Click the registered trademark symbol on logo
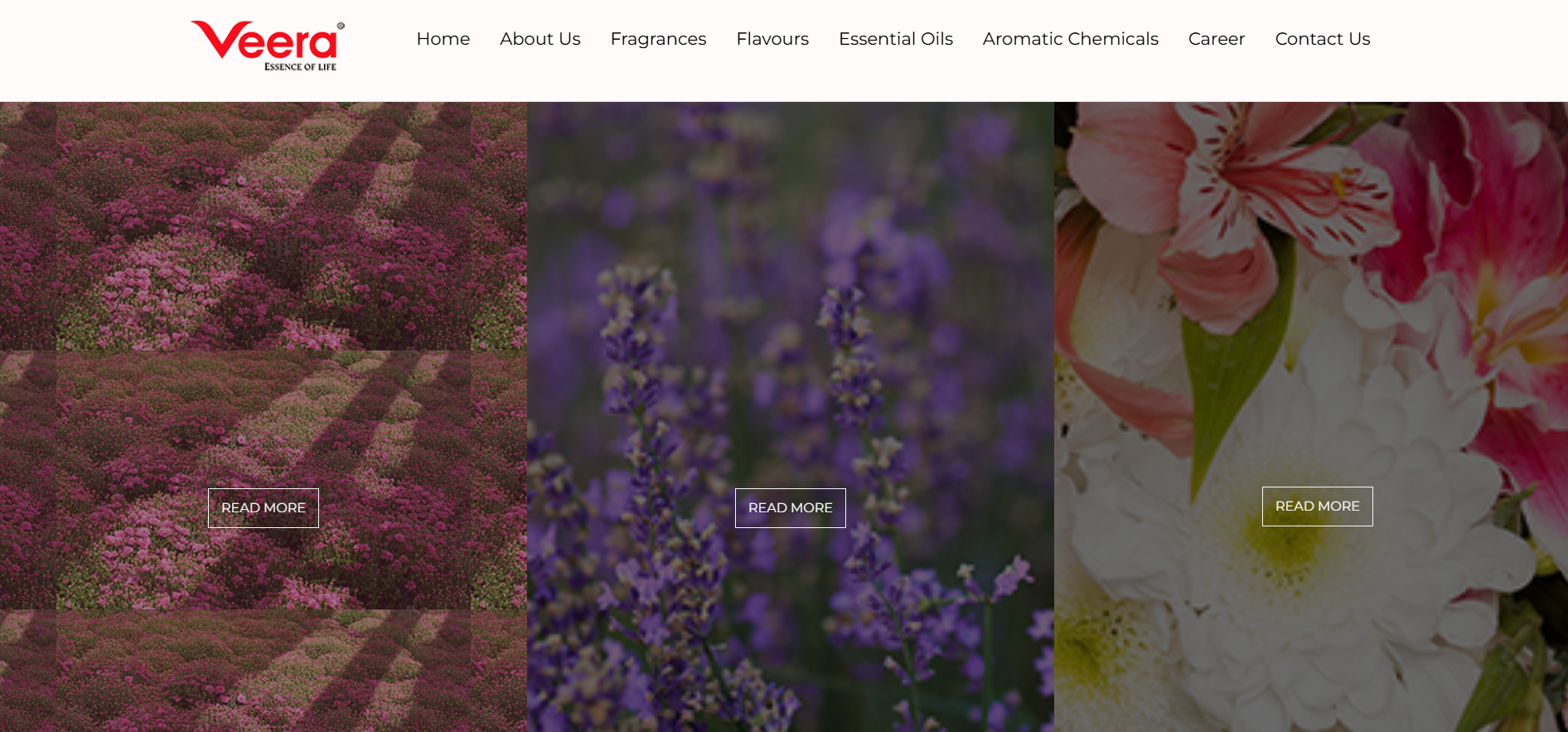This screenshot has height=732, width=1568. pyautogui.click(x=341, y=26)
